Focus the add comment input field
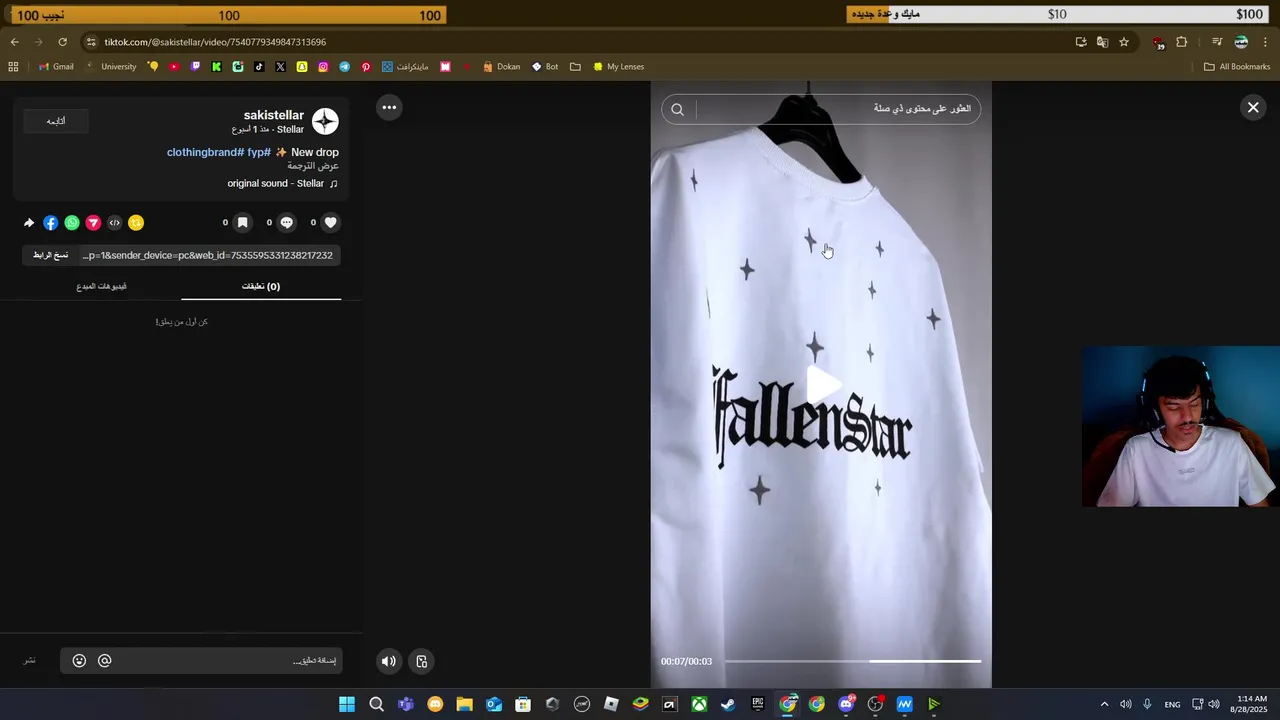The width and height of the screenshot is (1280, 720). coord(228,661)
